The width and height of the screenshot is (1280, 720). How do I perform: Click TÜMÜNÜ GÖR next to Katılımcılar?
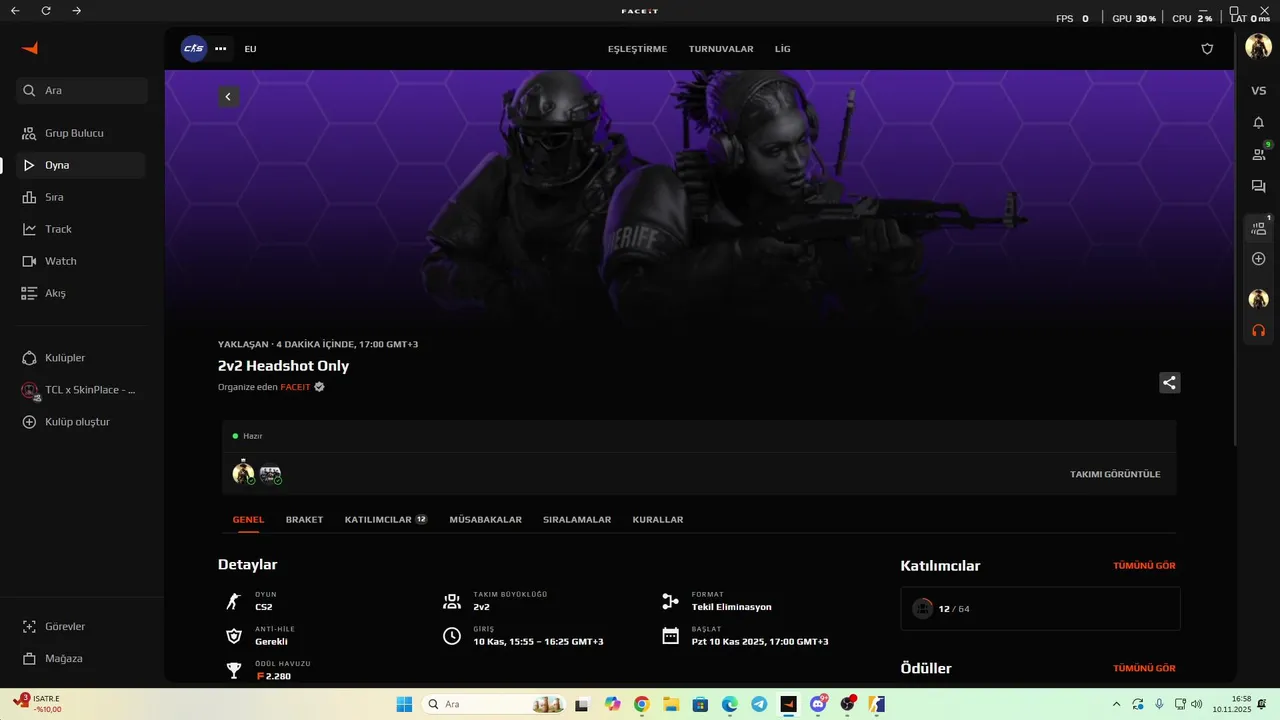[x=1144, y=566]
